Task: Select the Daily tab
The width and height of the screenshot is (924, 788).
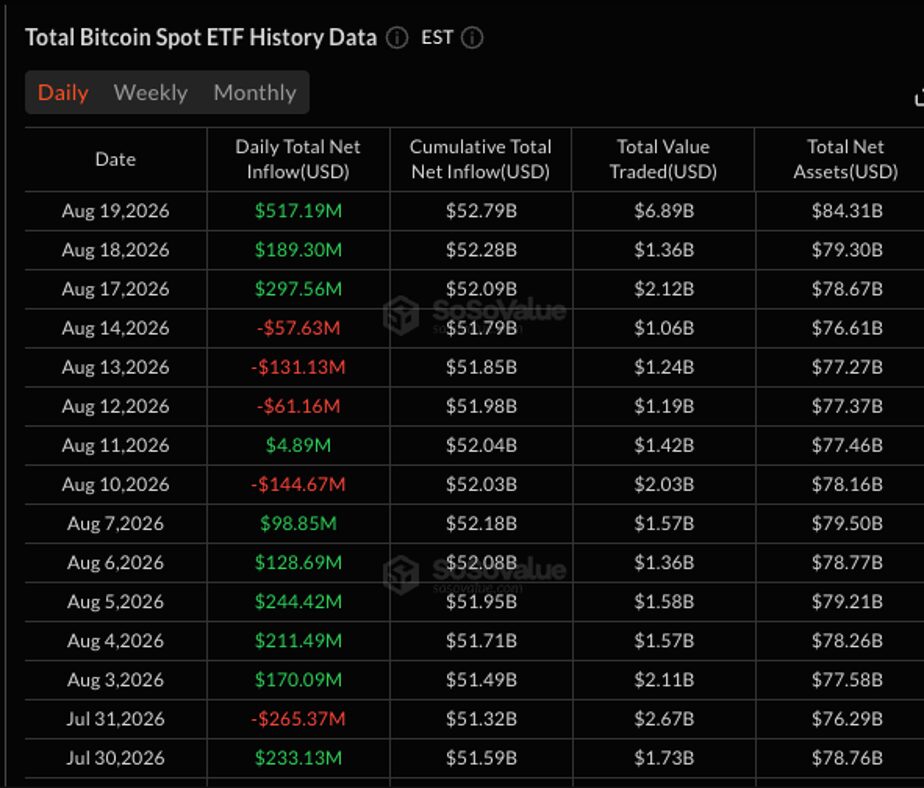Action: [x=63, y=93]
